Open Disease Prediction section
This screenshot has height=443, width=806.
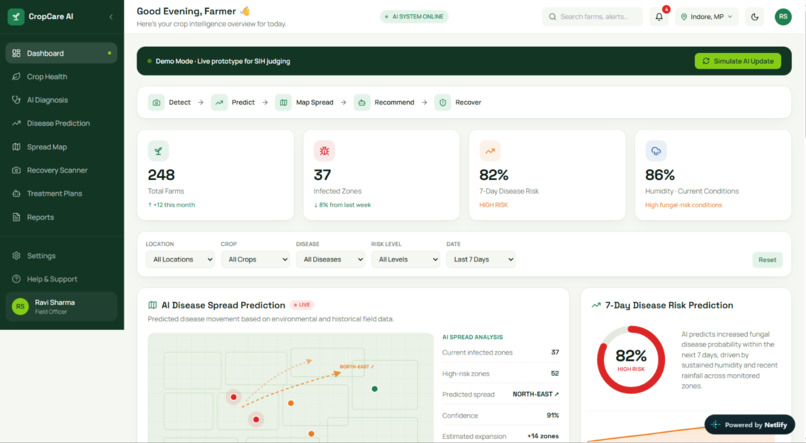click(61, 123)
